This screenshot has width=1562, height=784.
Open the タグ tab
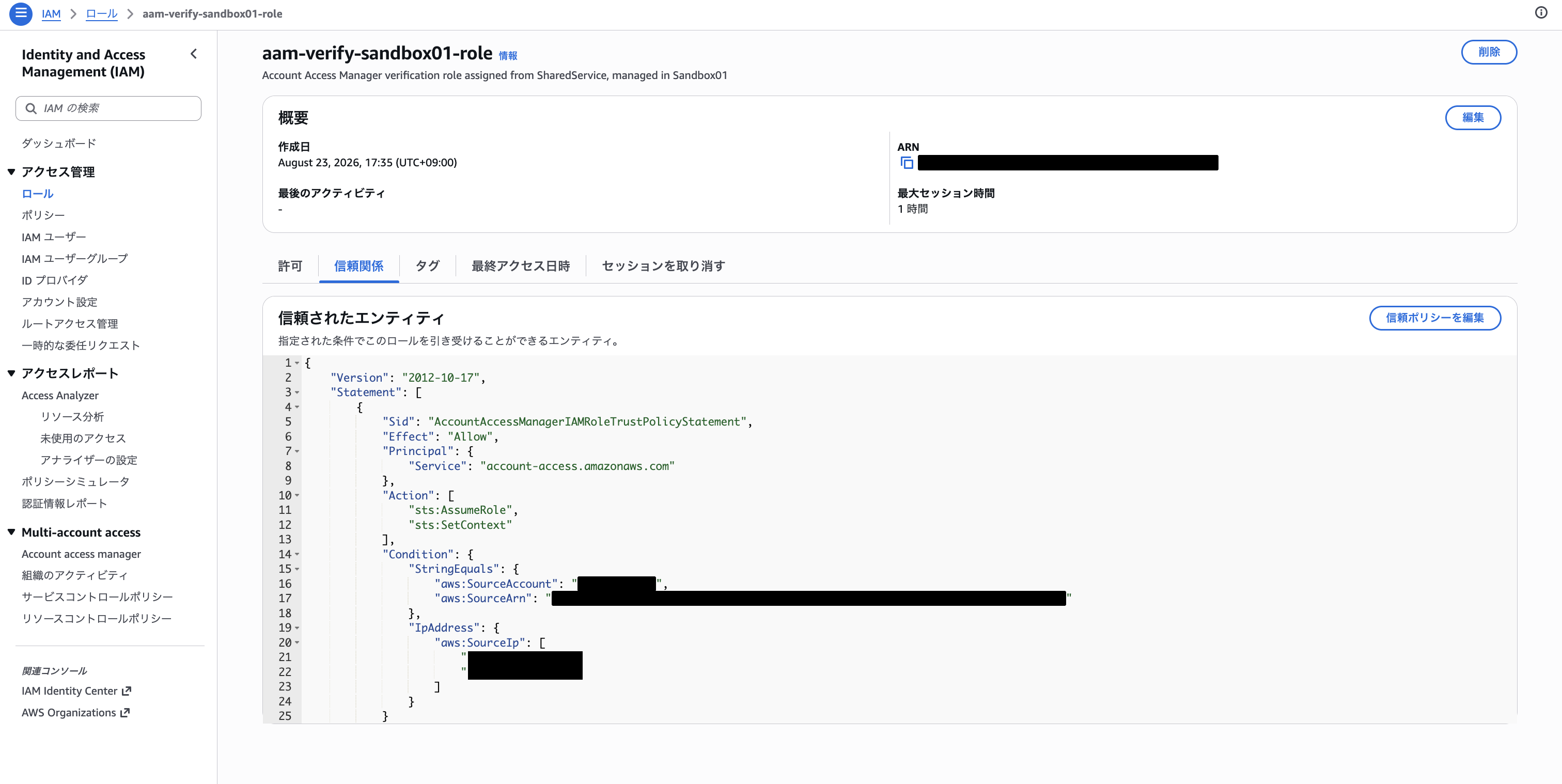(x=428, y=266)
